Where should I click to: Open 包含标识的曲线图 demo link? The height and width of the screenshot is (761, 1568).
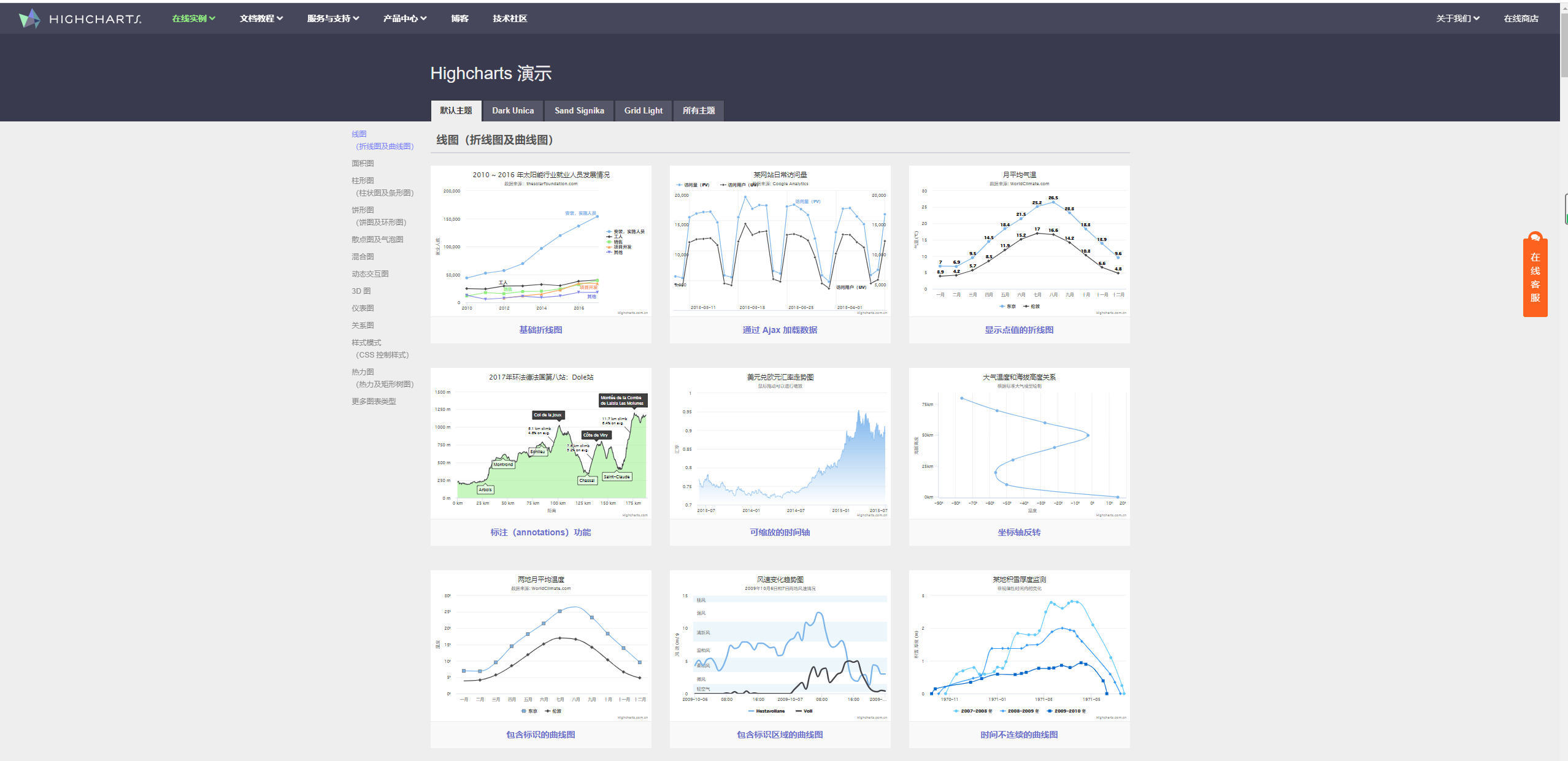[x=540, y=735]
